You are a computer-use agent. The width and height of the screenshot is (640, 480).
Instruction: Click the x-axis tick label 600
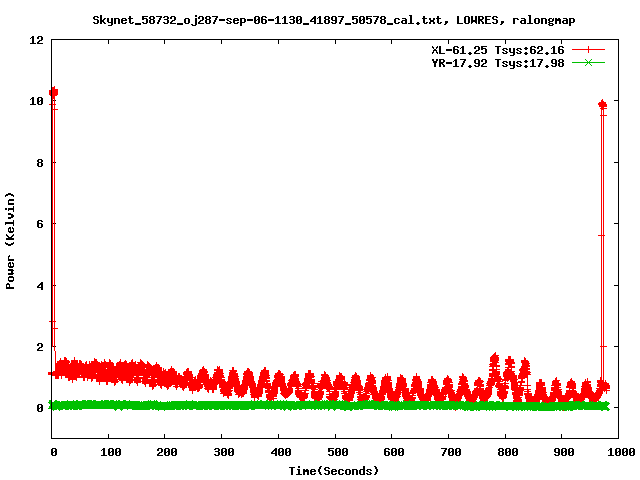(393, 452)
